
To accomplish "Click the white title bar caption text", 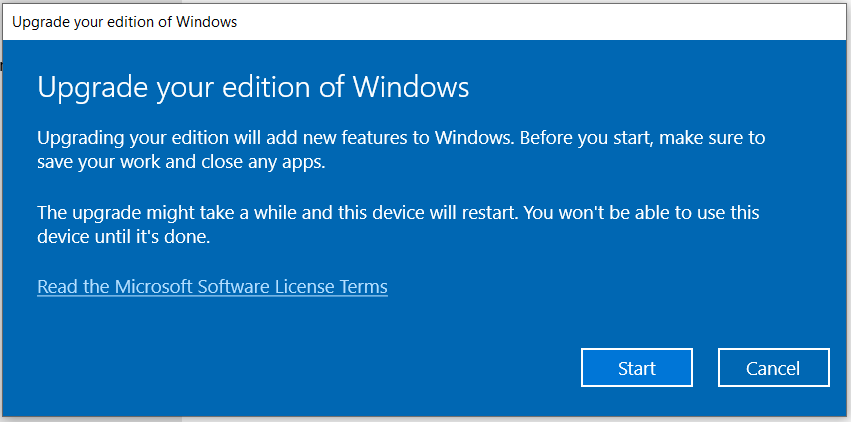I will (125, 21).
